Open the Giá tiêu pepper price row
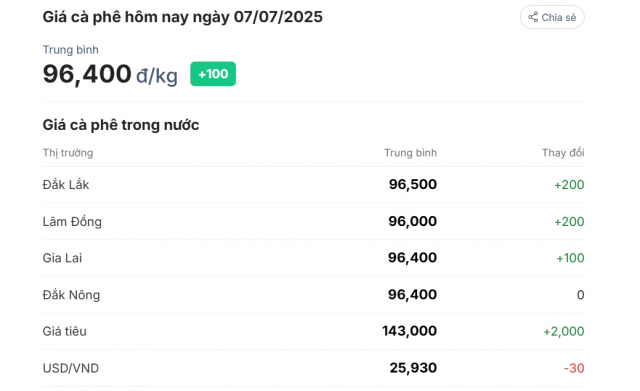The image size is (640, 391). 313,331
